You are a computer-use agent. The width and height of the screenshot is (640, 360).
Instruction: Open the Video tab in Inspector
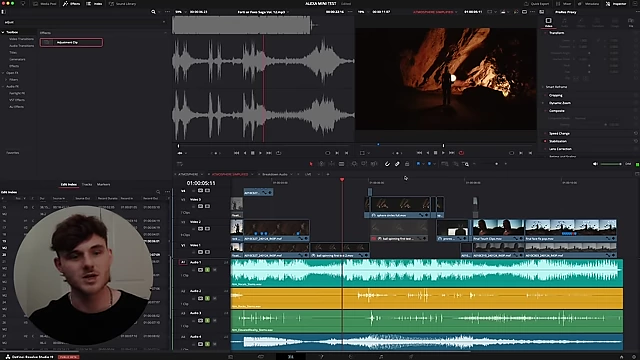point(549,22)
